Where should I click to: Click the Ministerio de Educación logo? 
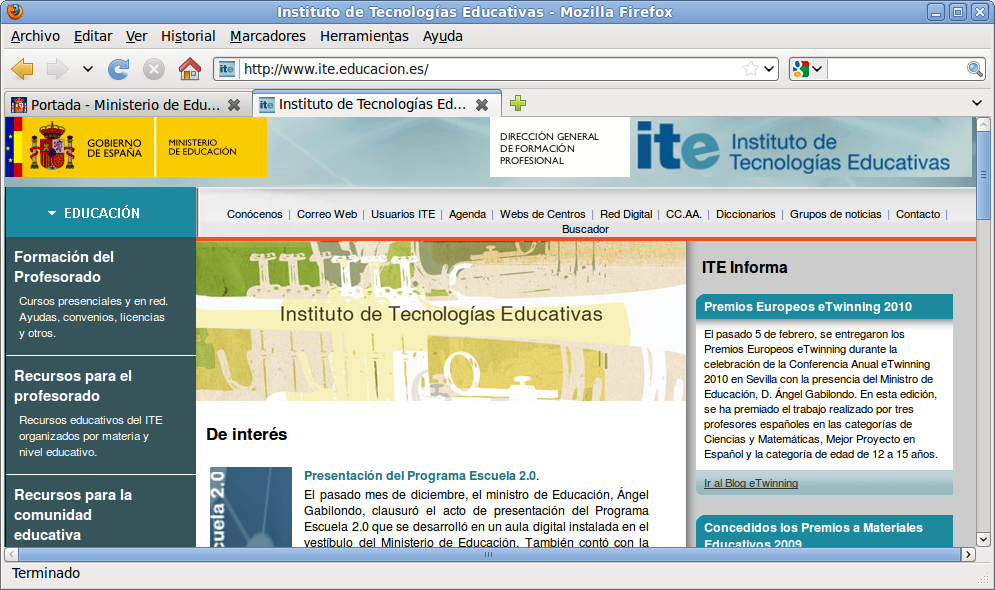[211, 147]
